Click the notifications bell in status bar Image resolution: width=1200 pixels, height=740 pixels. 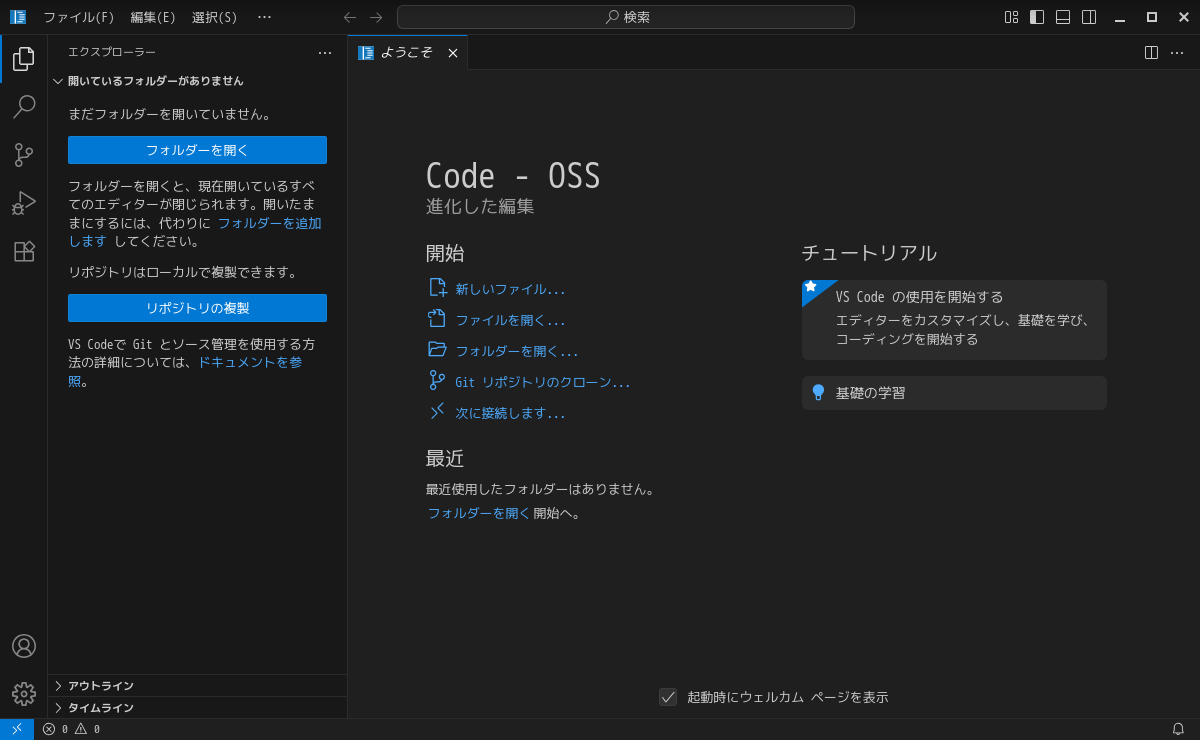tap(1178, 729)
